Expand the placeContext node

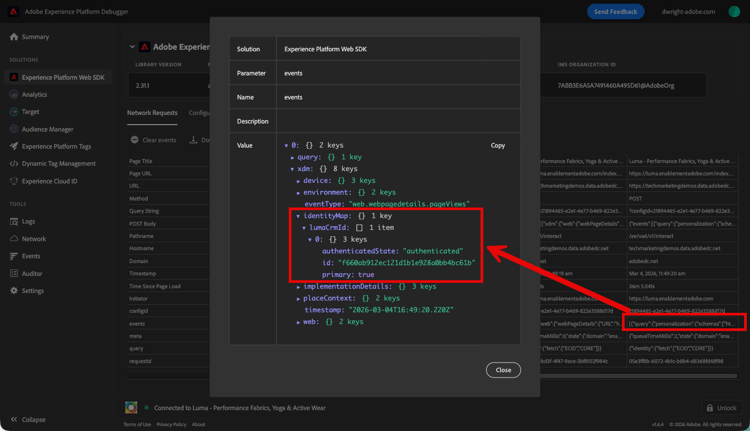tap(298, 298)
